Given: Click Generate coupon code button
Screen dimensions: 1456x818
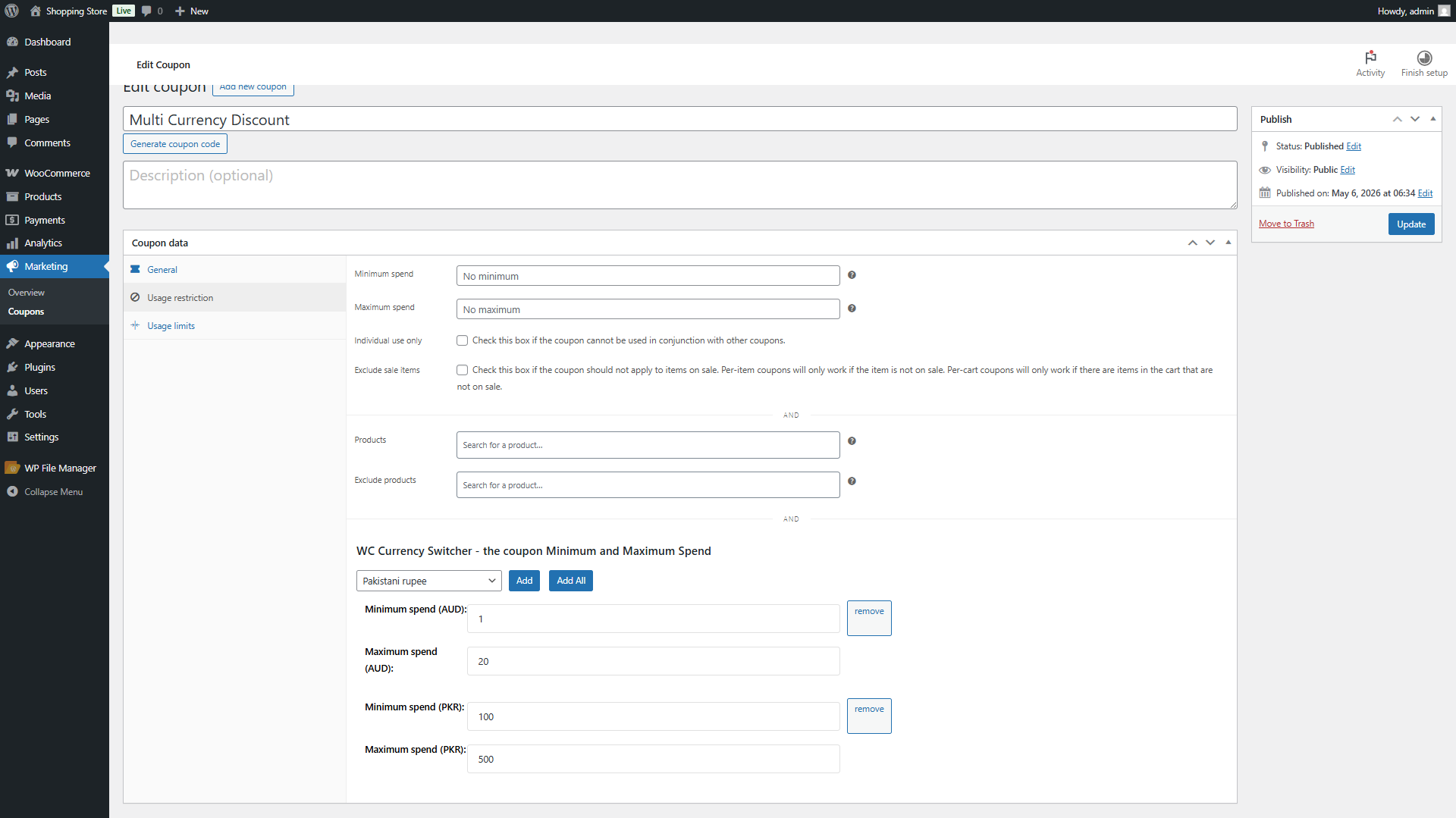Looking at the screenshot, I should point(175,144).
